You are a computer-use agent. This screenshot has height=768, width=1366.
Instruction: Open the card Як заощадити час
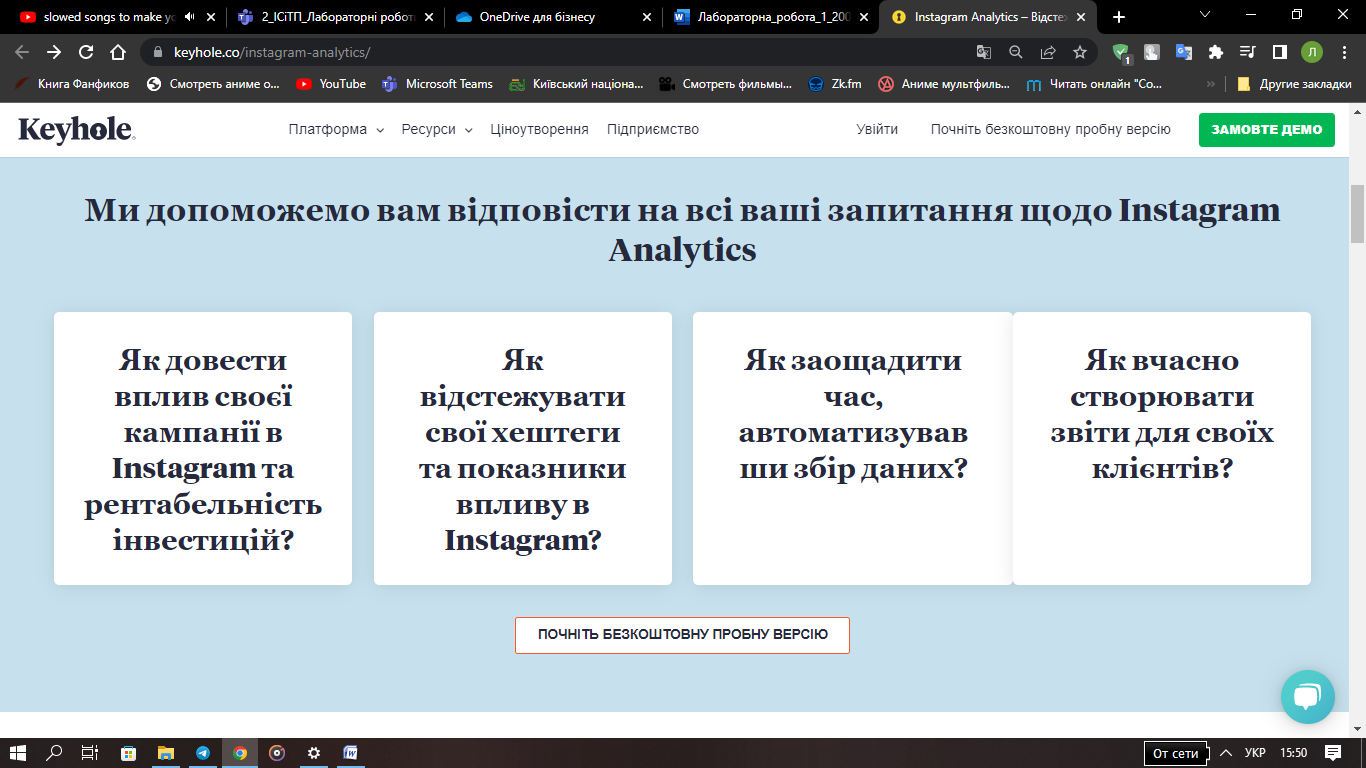point(853,449)
